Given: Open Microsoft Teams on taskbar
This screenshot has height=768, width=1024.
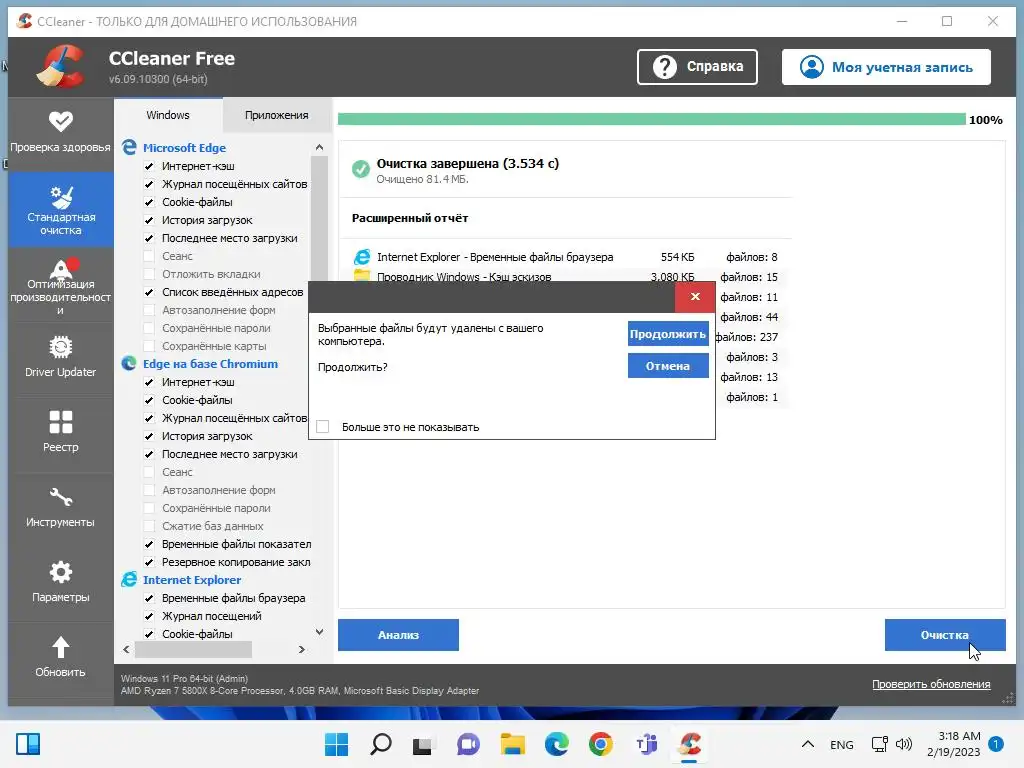Looking at the screenshot, I should pyautogui.click(x=647, y=744).
